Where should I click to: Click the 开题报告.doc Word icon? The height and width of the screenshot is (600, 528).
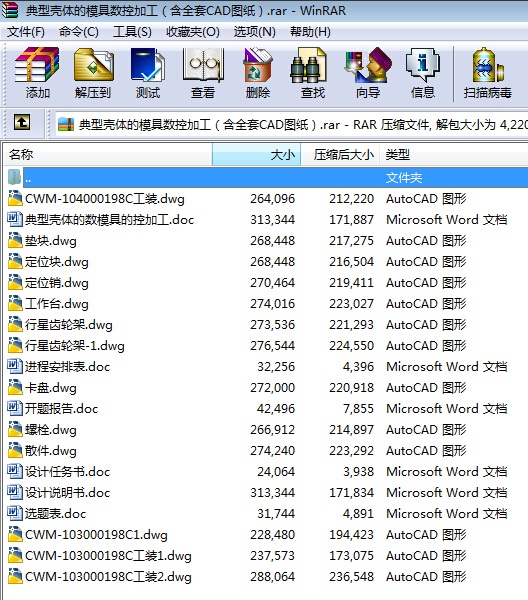tap(15, 408)
